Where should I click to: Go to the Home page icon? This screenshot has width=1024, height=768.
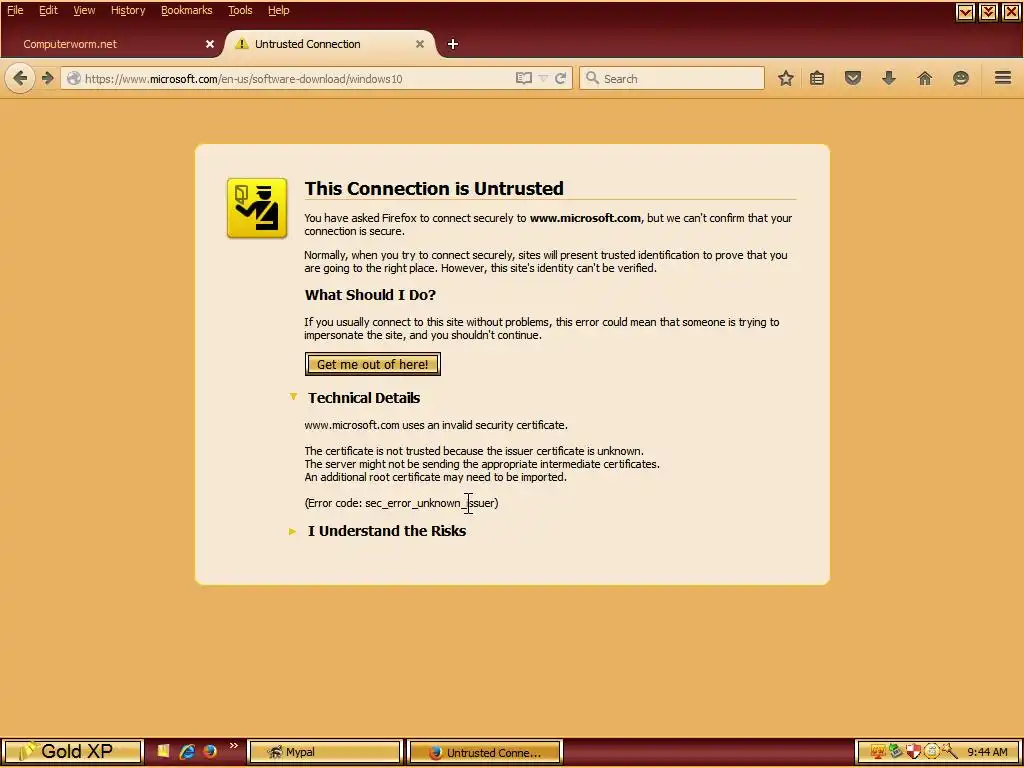coord(924,78)
